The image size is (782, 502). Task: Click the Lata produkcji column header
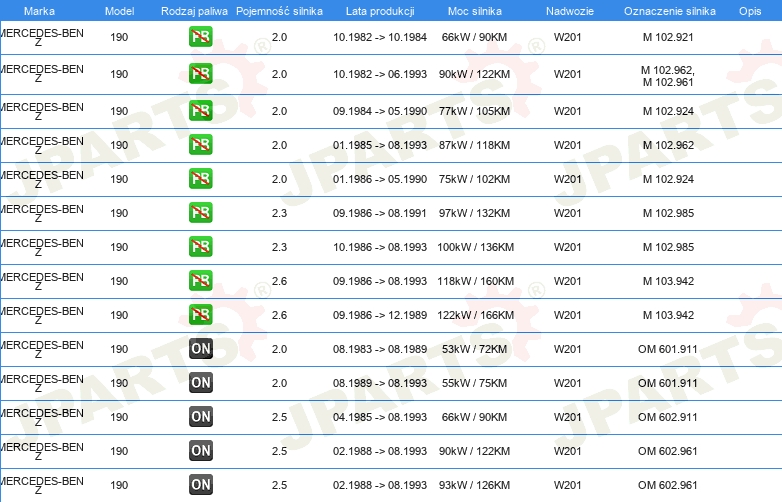[x=380, y=11]
